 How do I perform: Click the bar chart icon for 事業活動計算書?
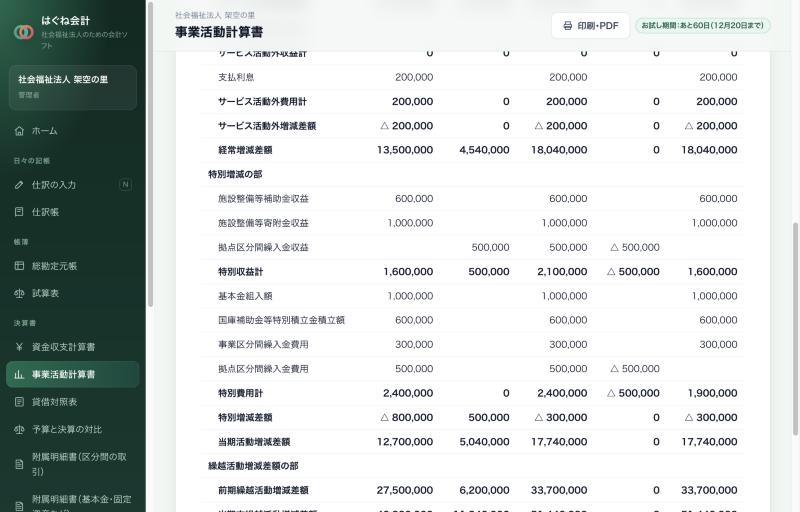coord(19,374)
